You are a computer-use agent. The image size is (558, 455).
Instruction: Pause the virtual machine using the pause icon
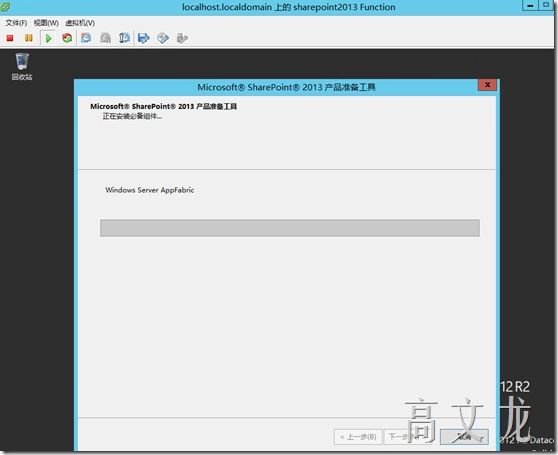coord(28,38)
